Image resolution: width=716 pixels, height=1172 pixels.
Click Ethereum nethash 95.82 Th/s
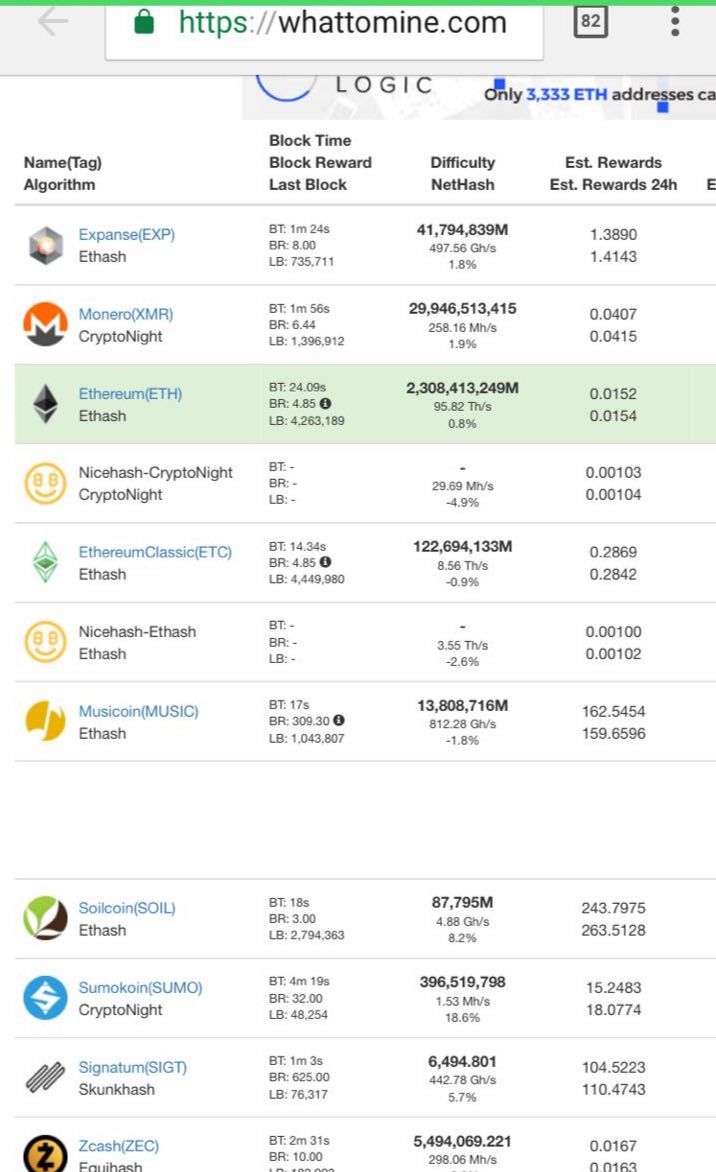pos(462,406)
